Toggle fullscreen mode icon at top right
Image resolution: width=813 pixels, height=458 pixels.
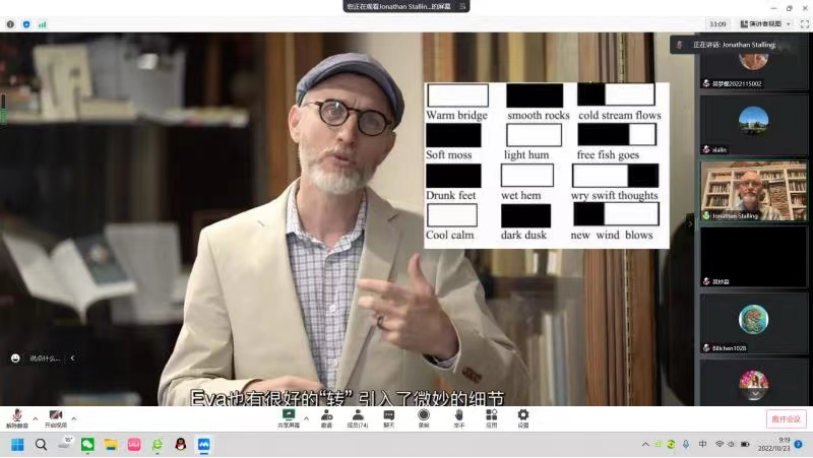pyautogui.click(x=804, y=24)
